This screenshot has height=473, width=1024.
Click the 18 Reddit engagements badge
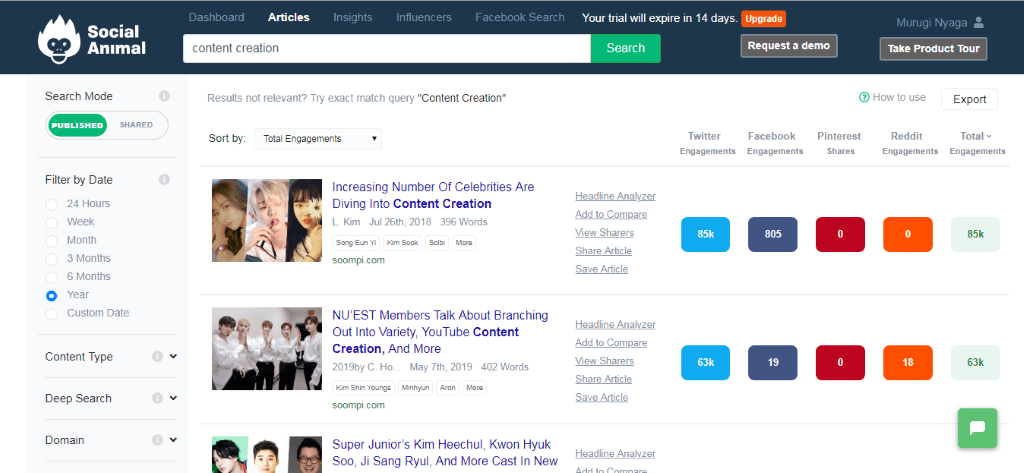(x=908, y=363)
